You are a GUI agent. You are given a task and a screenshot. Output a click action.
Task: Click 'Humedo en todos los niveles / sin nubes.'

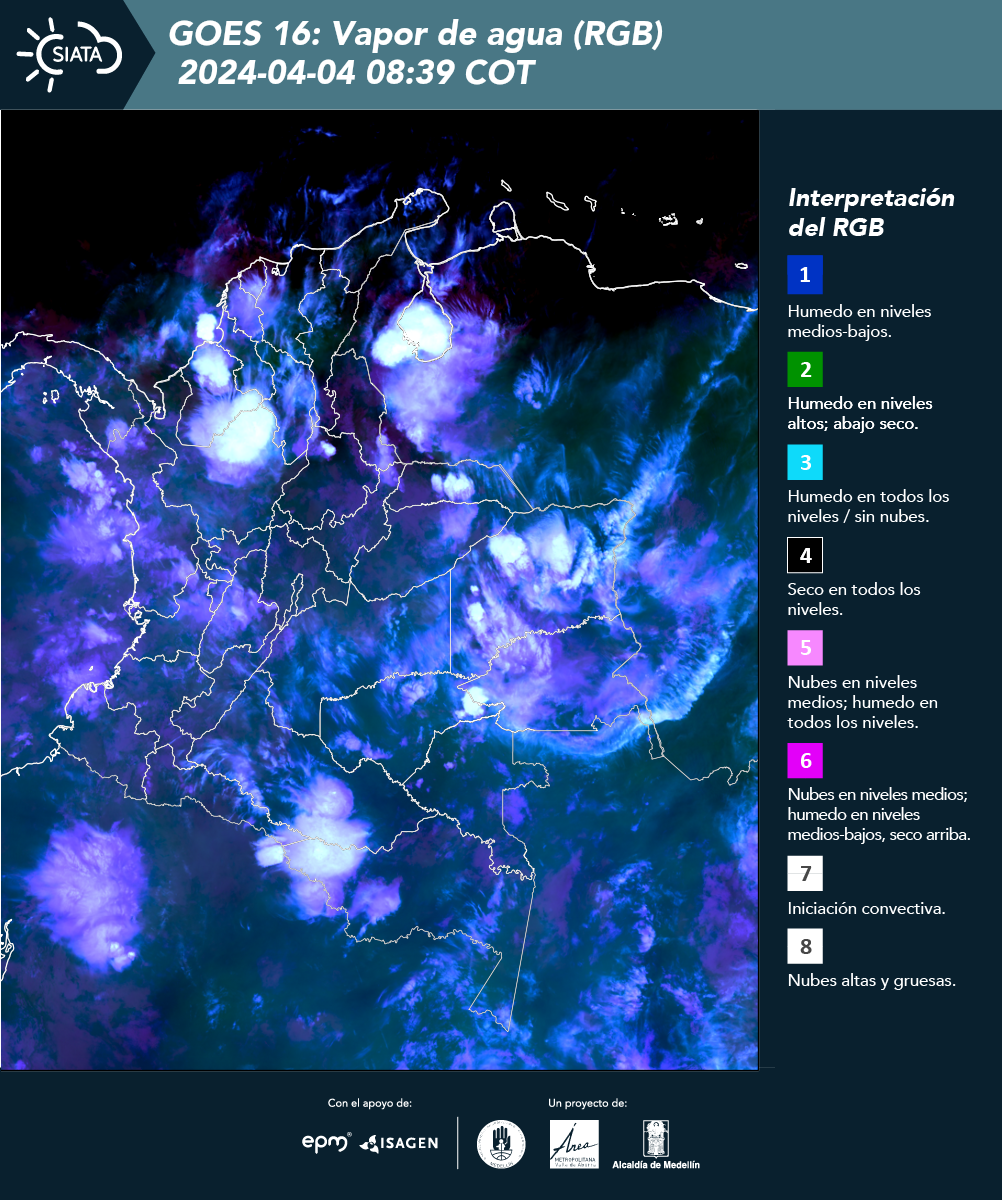(x=868, y=506)
